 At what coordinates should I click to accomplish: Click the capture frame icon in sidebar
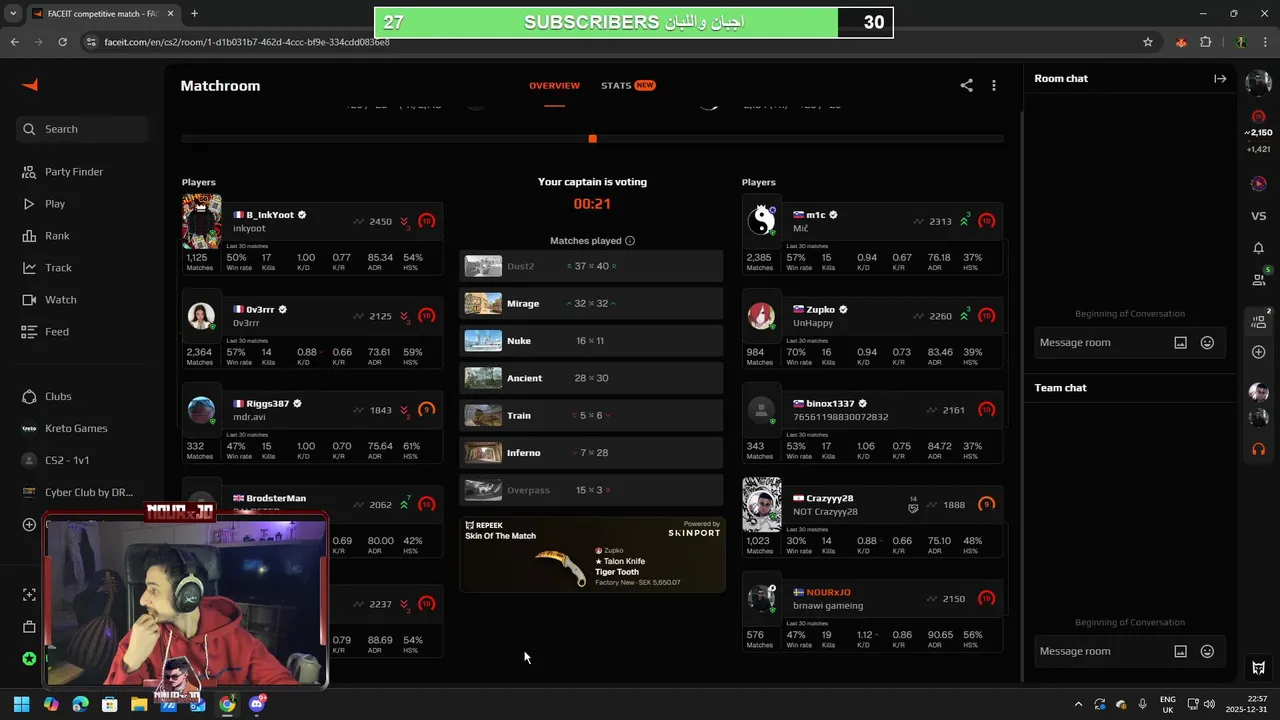pos(29,595)
